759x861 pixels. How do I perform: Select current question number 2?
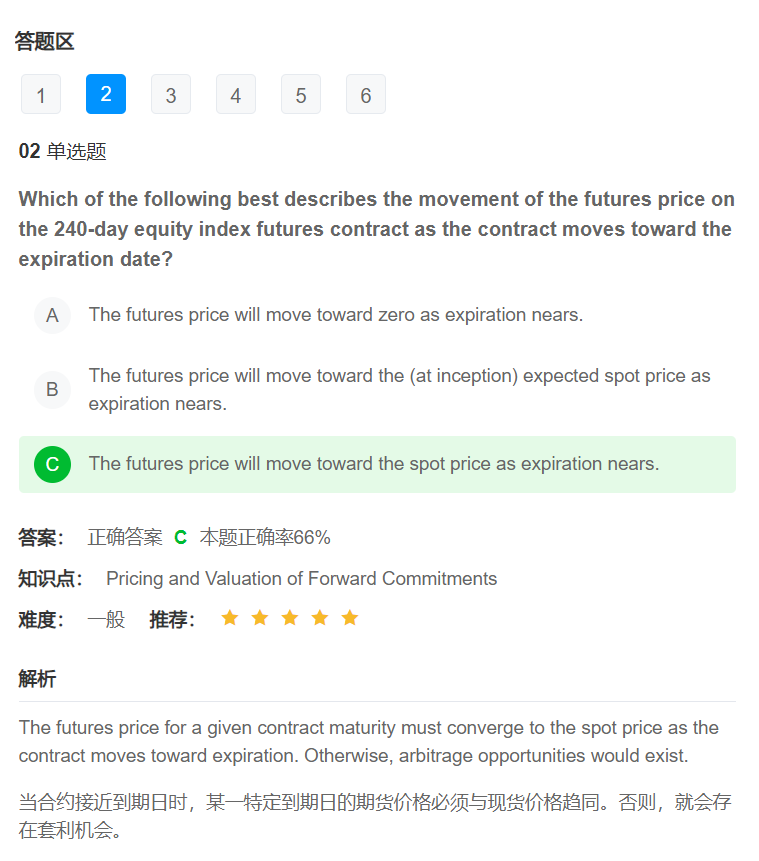(x=106, y=94)
